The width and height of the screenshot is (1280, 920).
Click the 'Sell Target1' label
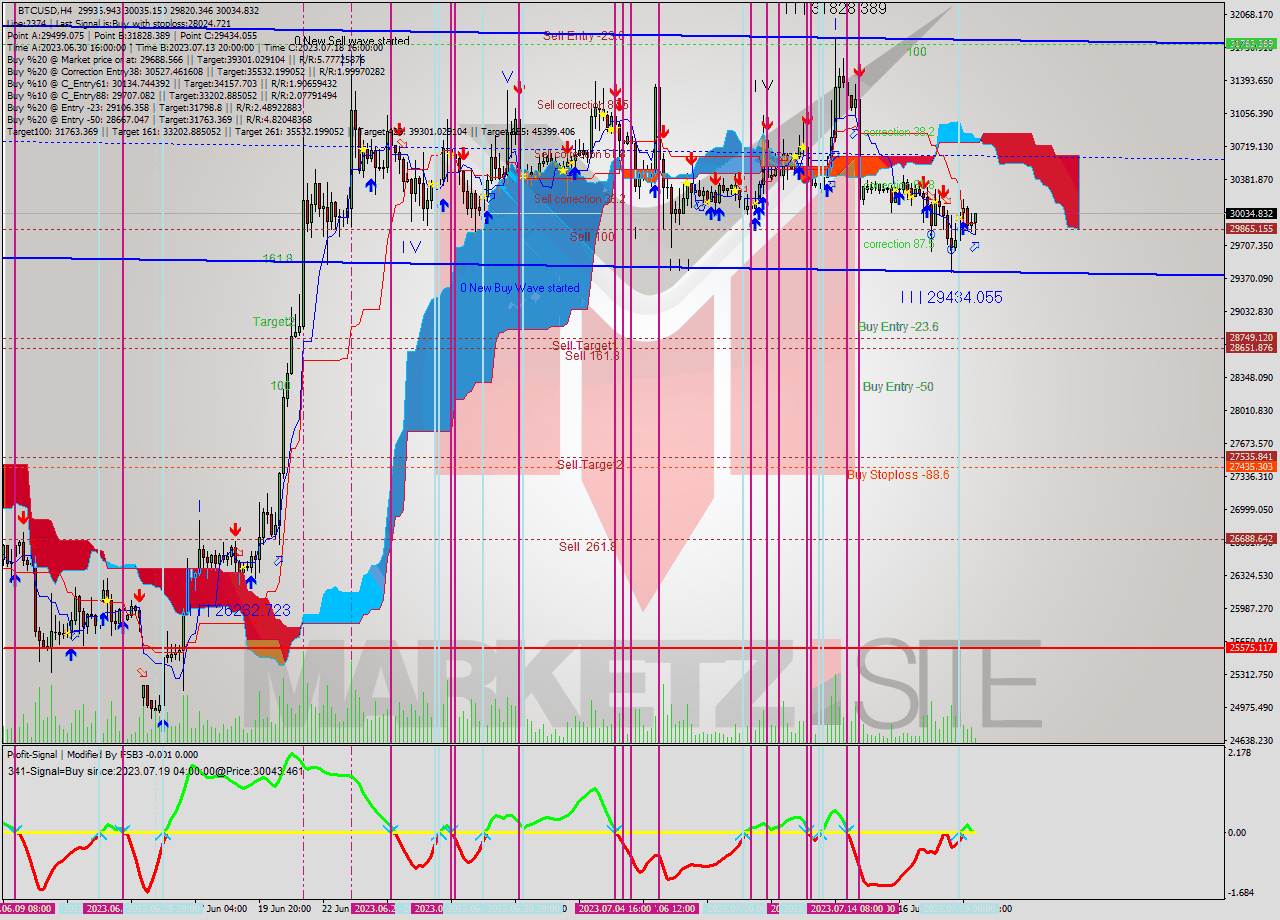coord(583,345)
